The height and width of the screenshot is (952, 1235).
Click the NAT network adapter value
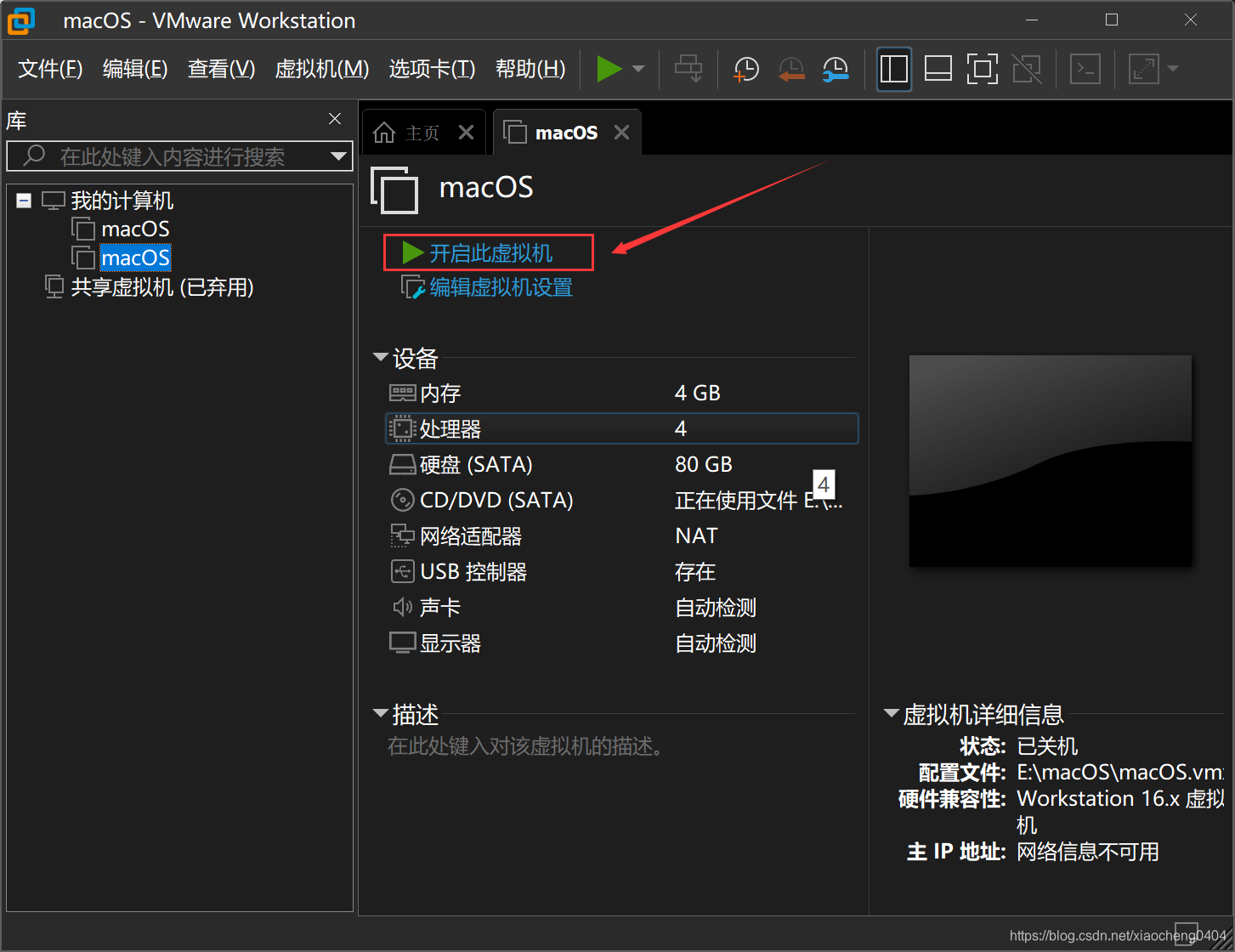697,536
